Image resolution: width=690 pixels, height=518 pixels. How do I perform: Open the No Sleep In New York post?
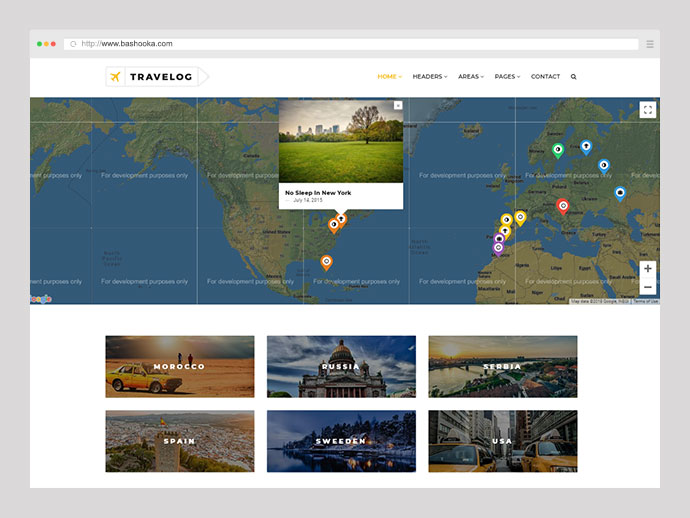pyautogui.click(x=318, y=193)
